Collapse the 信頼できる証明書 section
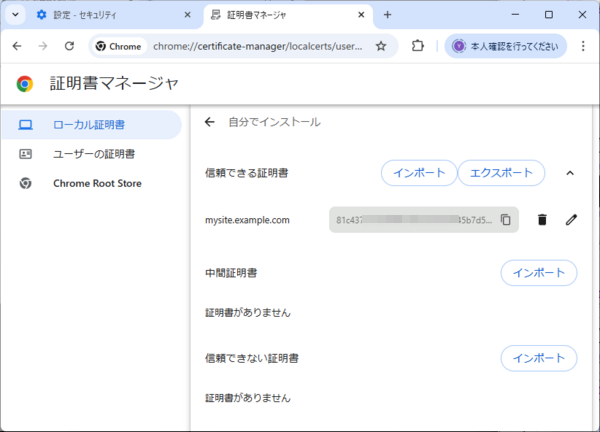The height and width of the screenshot is (432, 600). (x=570, y=173)
